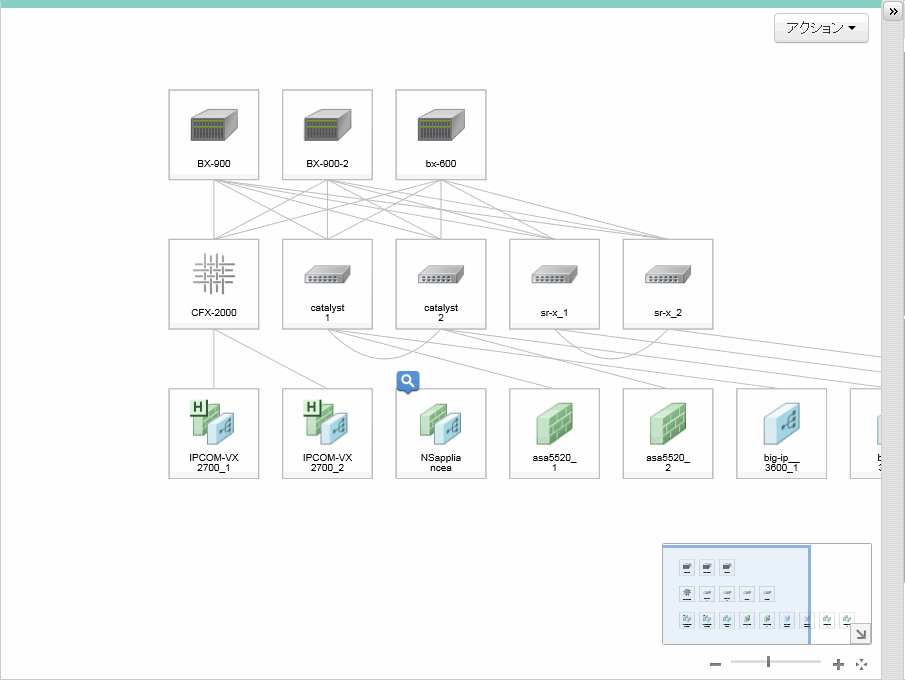The height and width of the screenshot is (680, 905).
Task: Click the NSappliances device node
Action: pyautogui.click(x=441, y=434)
